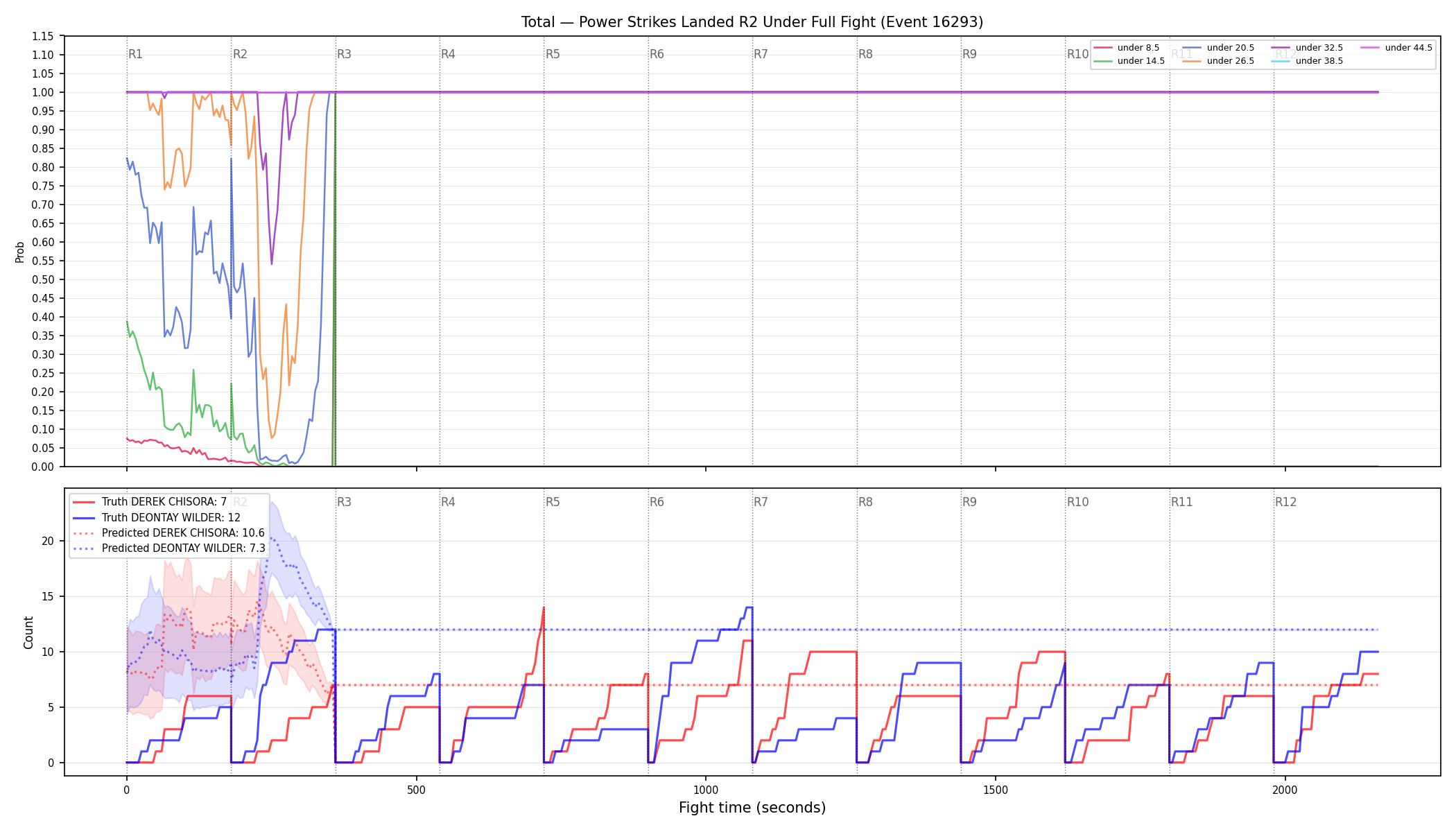Click the 2000 x-axis tick label
The width and height of the screenshot is (1456, 832).
tap(1285, 790)
